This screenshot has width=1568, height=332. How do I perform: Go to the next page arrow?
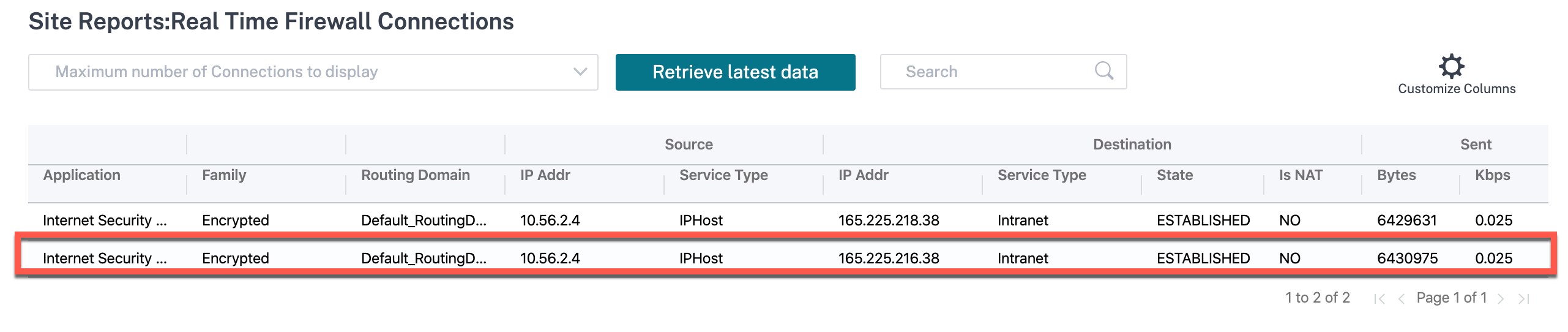pyautogui.click(x=1501, y=298)
